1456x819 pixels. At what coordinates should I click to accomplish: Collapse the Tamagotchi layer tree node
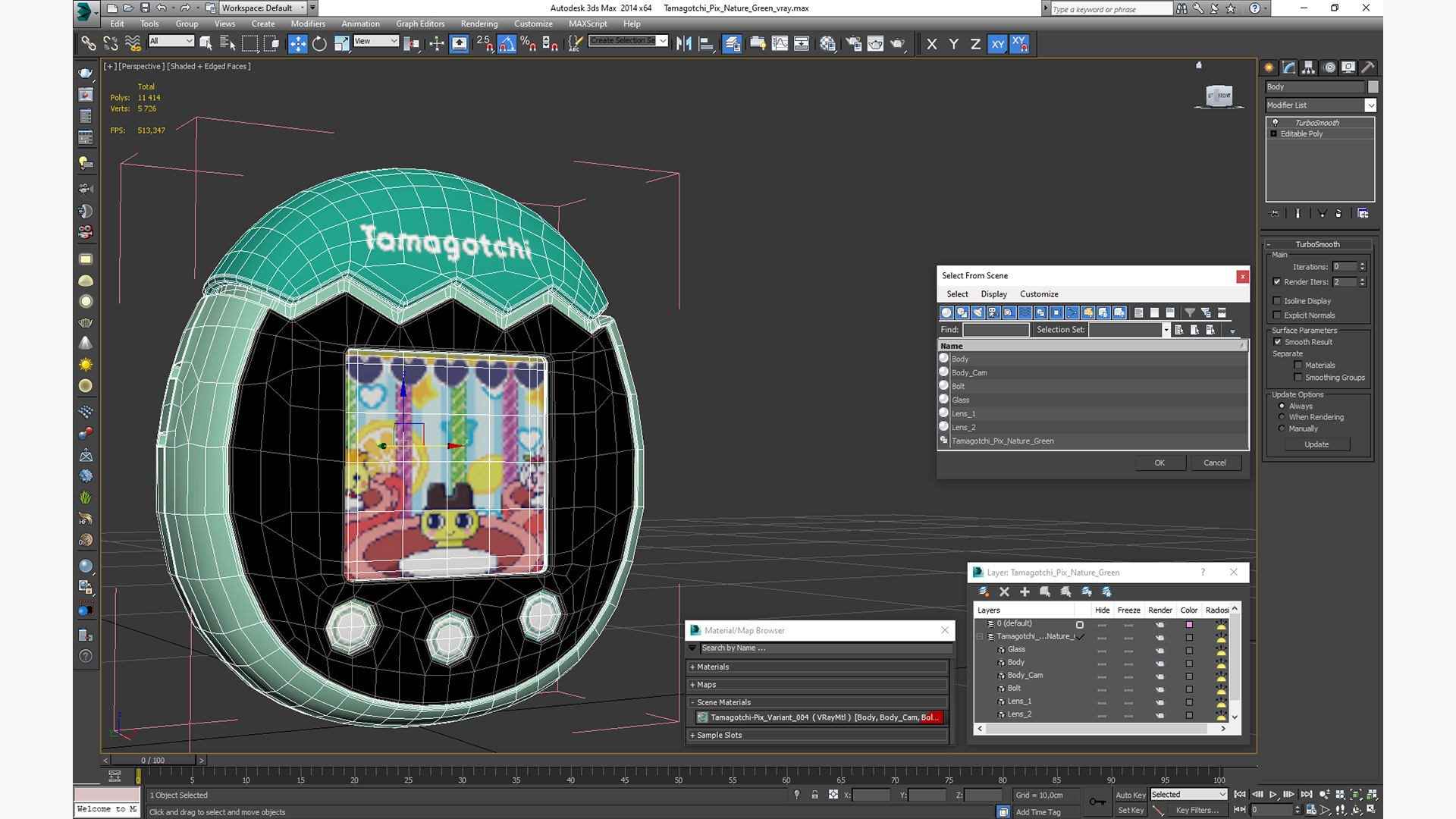coord(979,637)
